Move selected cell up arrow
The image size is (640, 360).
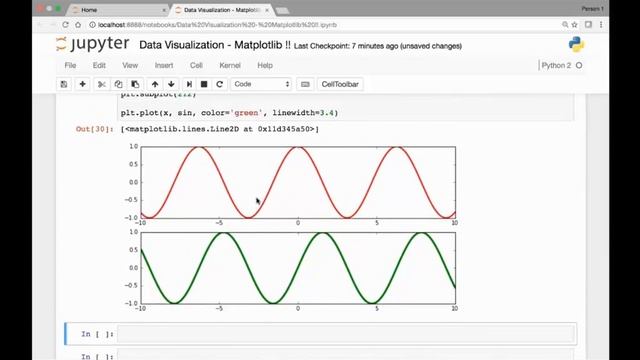tap(155, 84)
